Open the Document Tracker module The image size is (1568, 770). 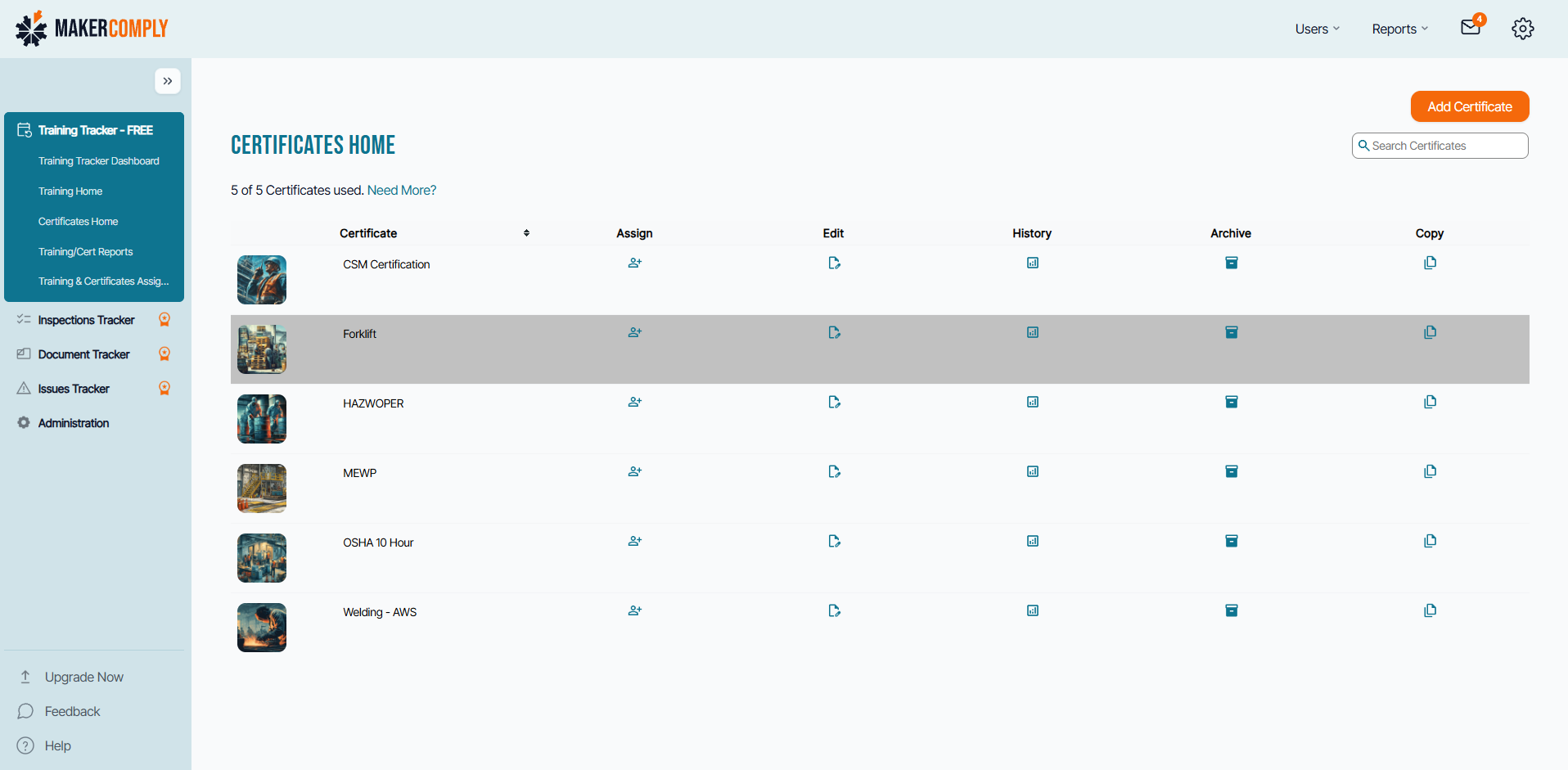[83, 354]
